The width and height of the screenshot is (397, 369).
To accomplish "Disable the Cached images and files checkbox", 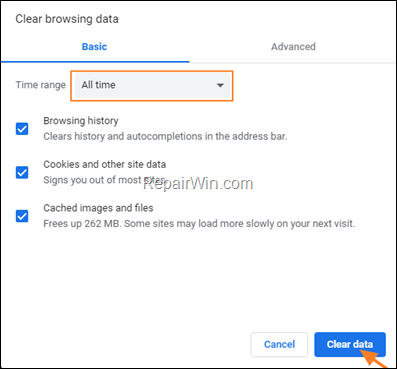I will click(22, 216).
